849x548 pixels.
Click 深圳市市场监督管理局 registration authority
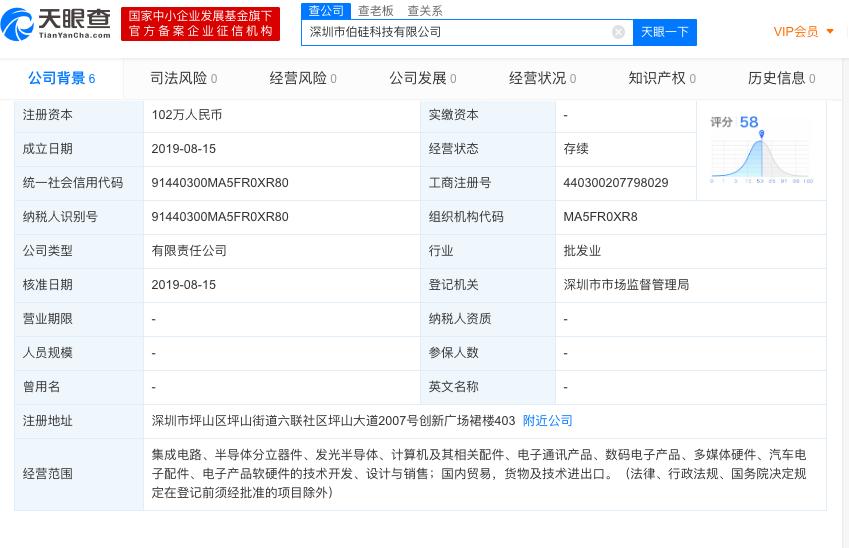(626, 285)
